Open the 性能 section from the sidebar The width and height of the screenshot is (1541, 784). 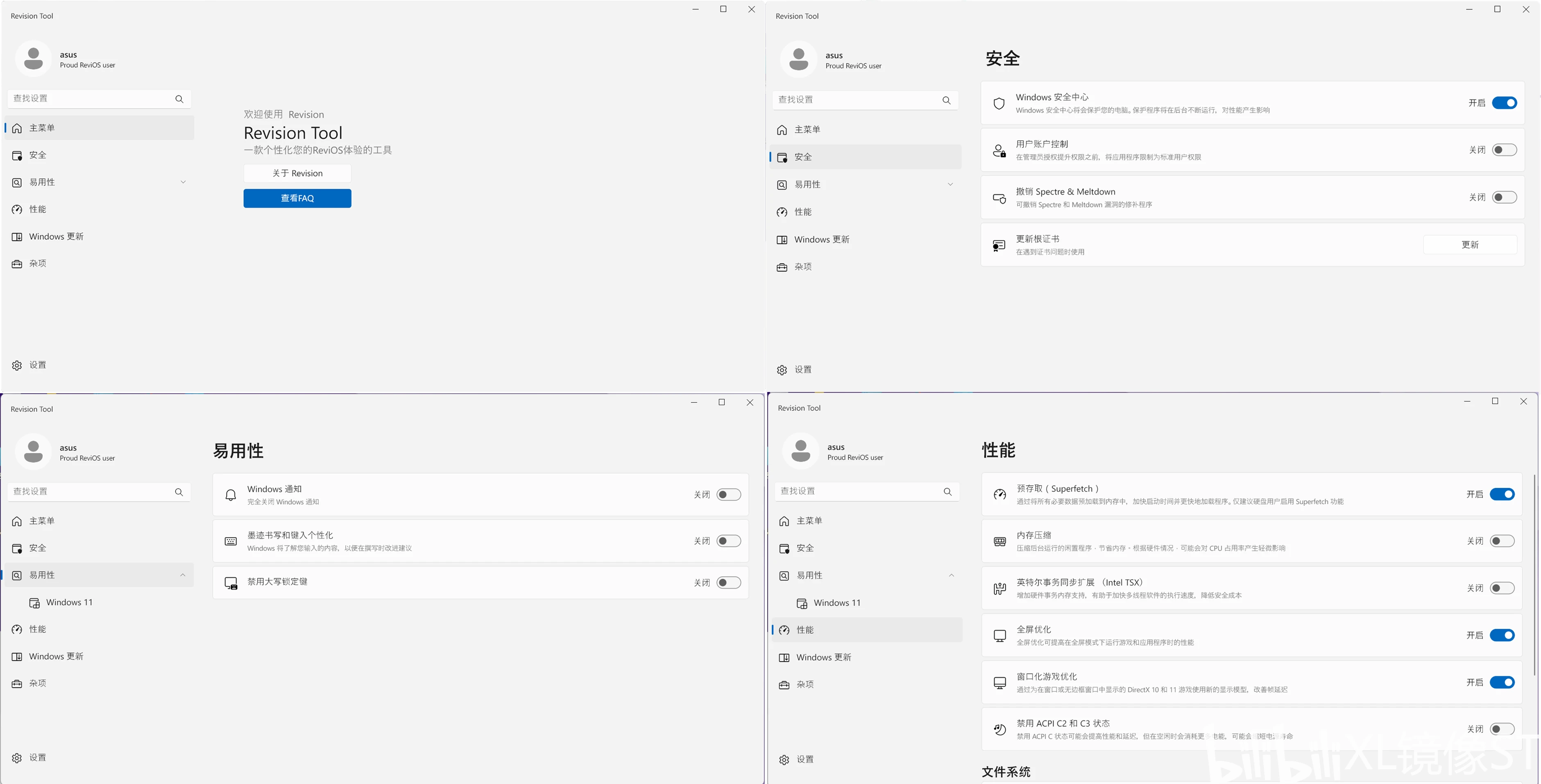(x=38, y=209)
